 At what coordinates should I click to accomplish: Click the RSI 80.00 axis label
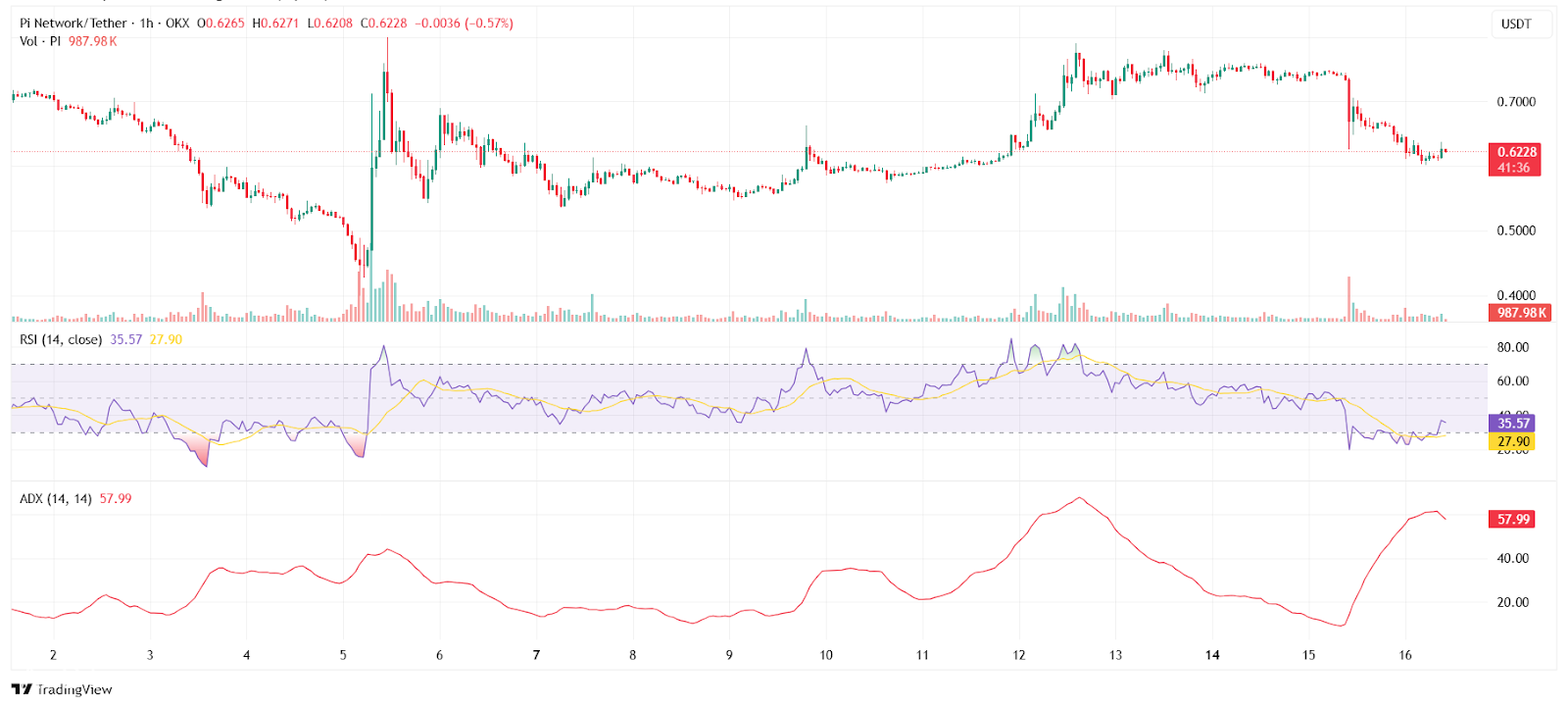coord(1513,347)
